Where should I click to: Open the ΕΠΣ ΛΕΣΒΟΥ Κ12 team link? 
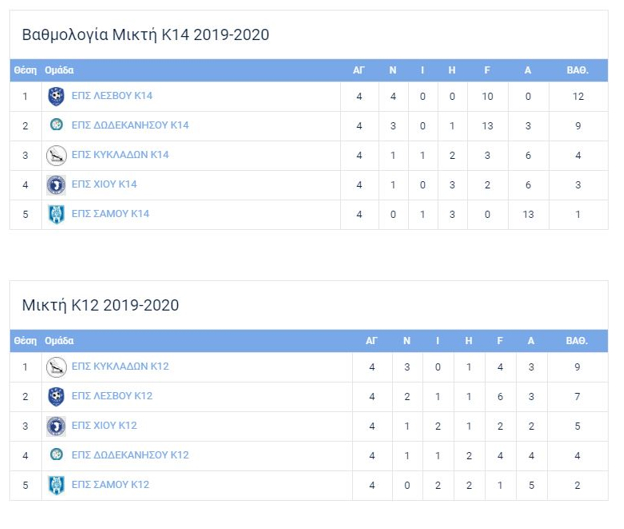(x=112, y=396)
